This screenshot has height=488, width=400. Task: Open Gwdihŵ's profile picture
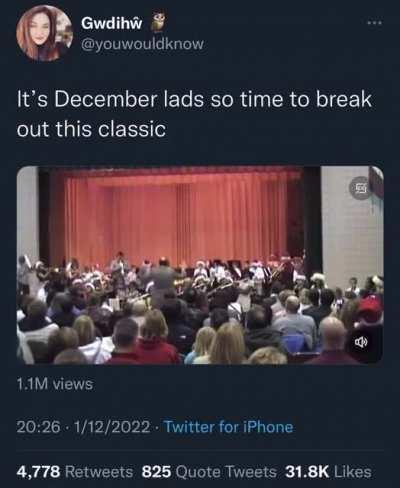click(45, 33)
